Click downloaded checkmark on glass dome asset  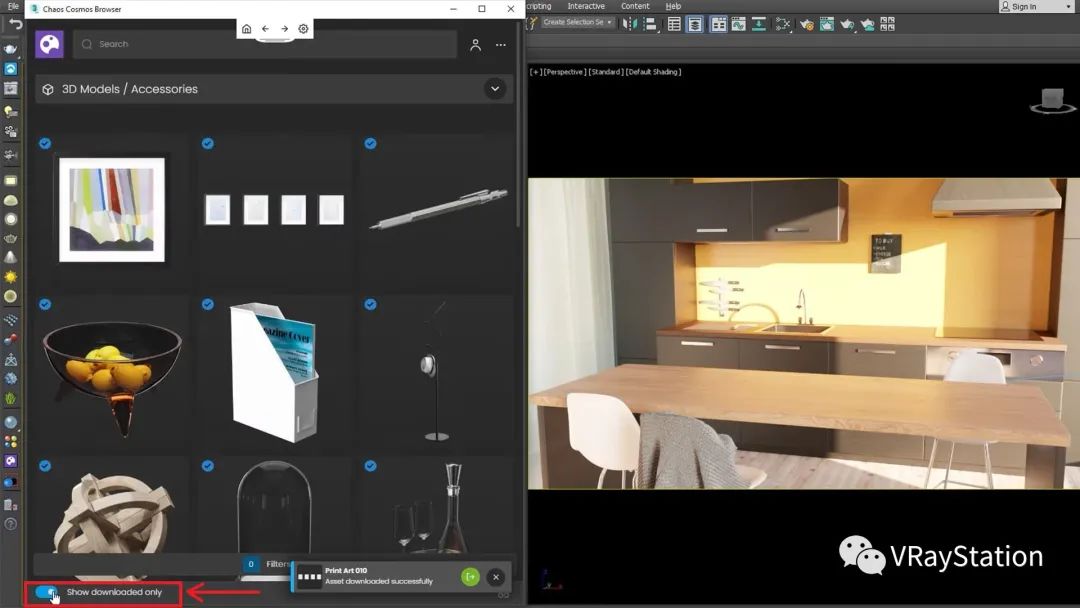click(207, 466)
